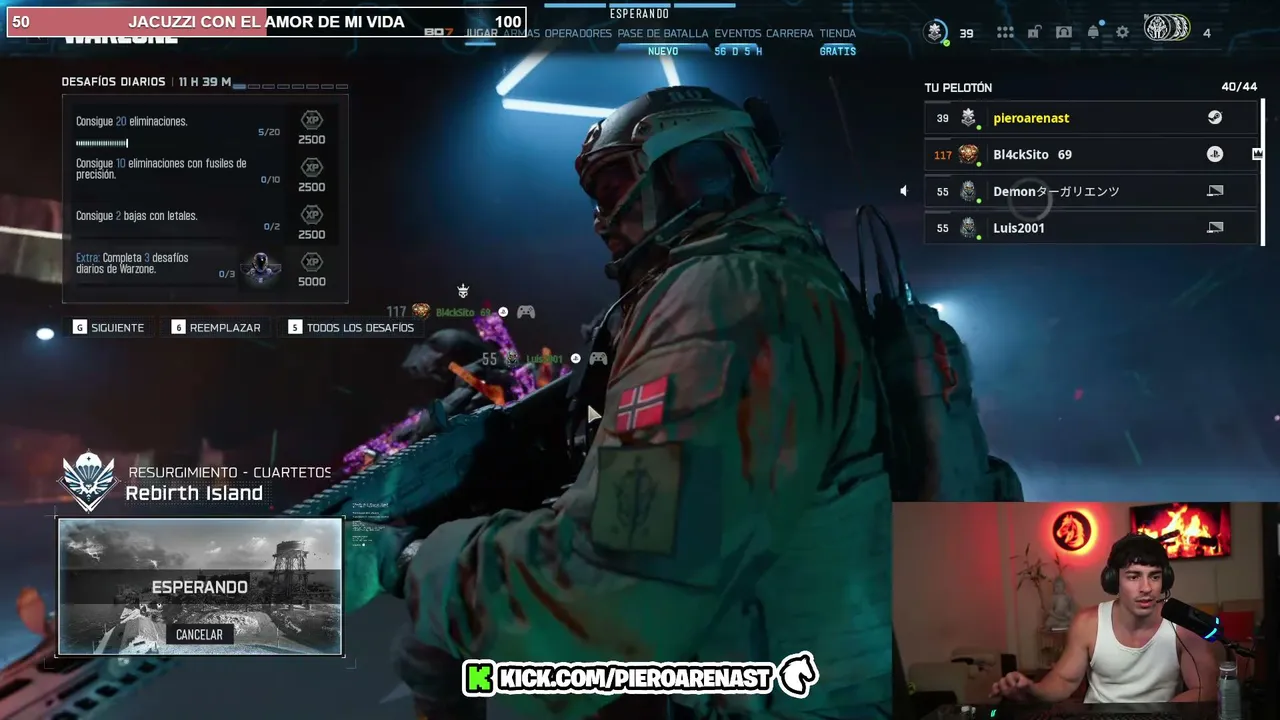Click the crowned skull icon above Bl4ckSito's nameplate

tap(463, 291)
